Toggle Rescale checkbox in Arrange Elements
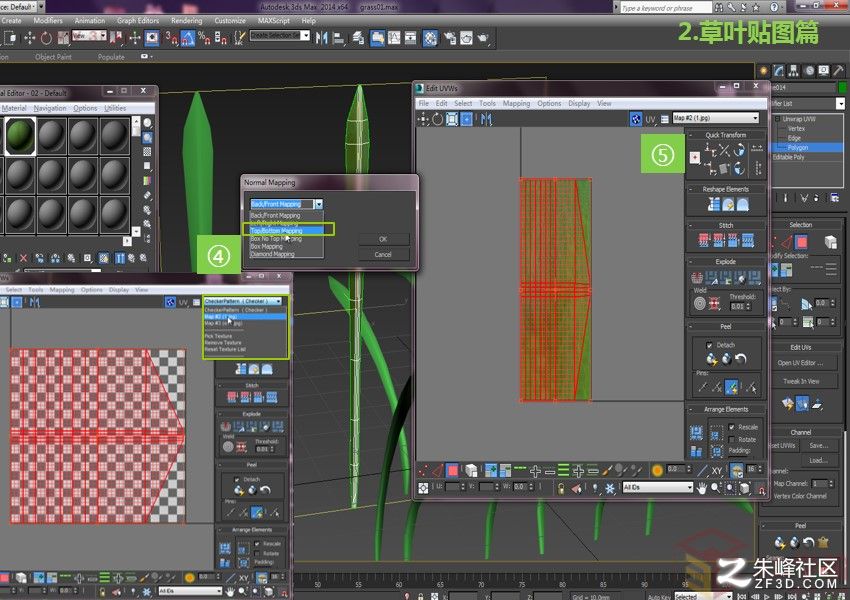The image size is (850, 600). point(731,427)
